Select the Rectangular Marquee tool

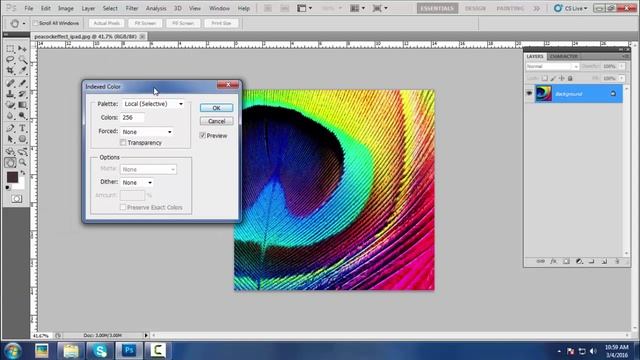[10, 49]
